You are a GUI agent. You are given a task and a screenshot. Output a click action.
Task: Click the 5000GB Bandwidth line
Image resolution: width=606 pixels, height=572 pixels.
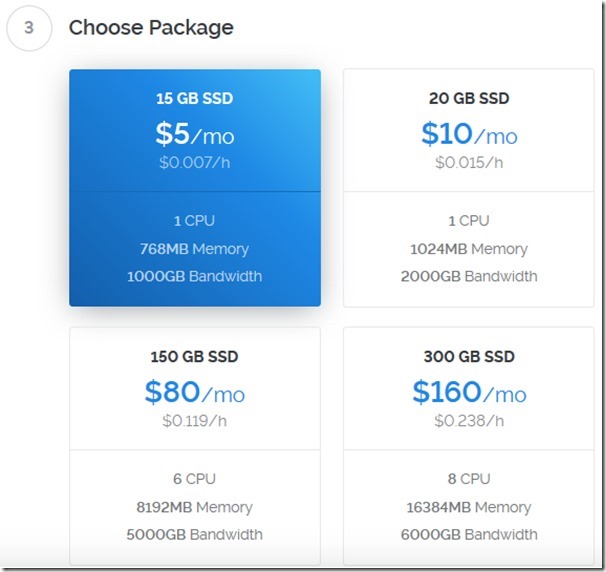(194, 534)
